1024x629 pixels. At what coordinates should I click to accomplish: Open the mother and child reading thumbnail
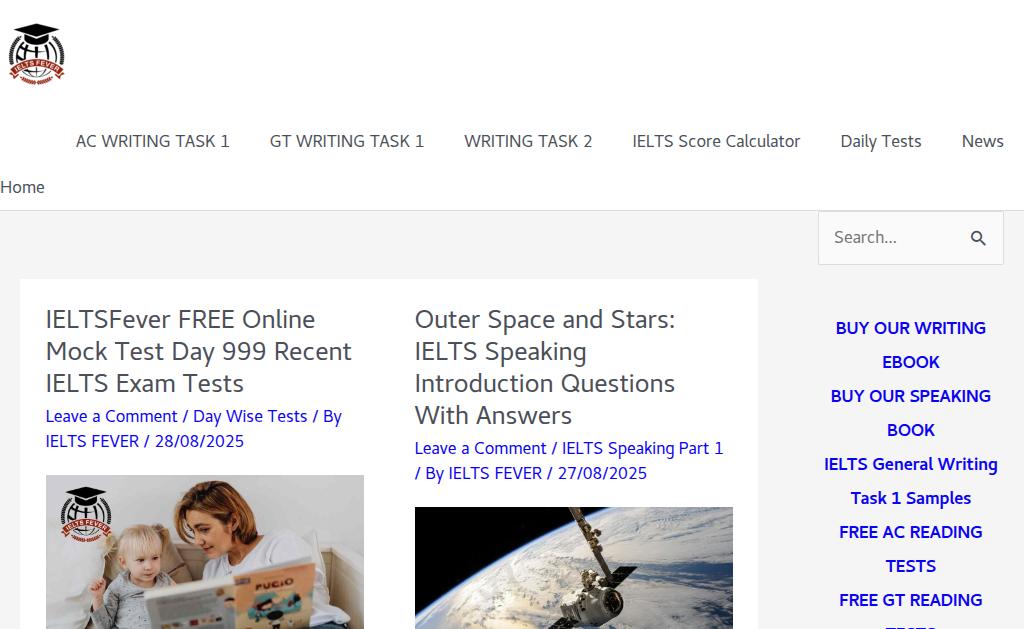click(x=204, y=552)
